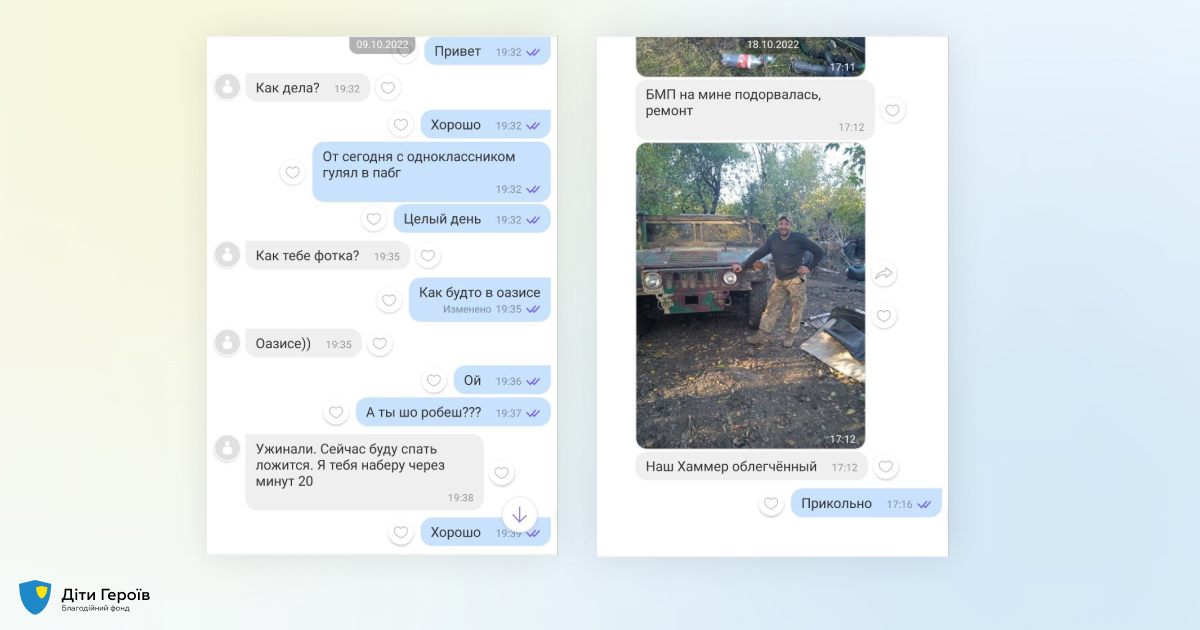Tap avatar beside 'Оазисе))' message

click(x=228, y=343)
